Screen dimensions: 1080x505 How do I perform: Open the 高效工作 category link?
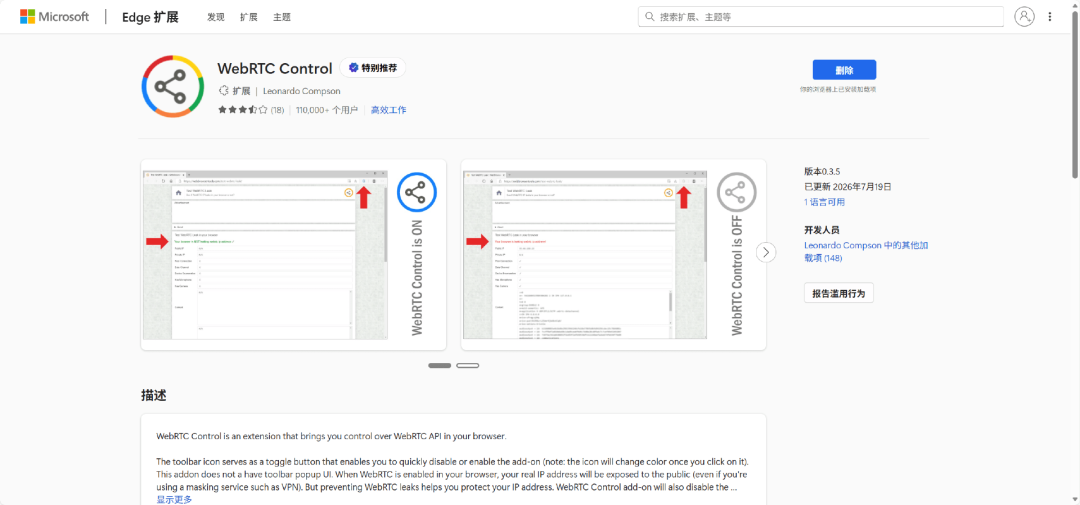coord(388,110)
